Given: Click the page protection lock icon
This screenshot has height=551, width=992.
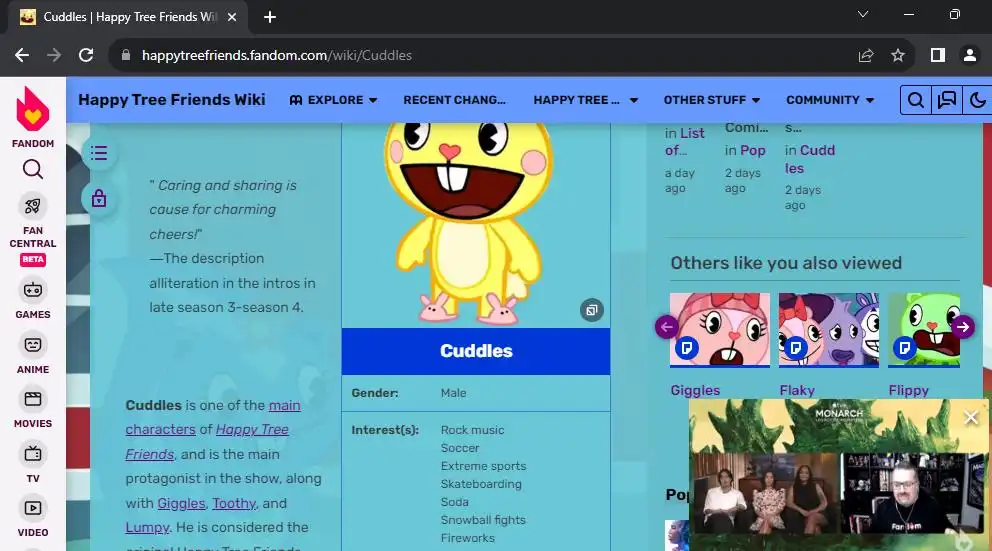Looking at the screenshot, I should coord(99,199).
